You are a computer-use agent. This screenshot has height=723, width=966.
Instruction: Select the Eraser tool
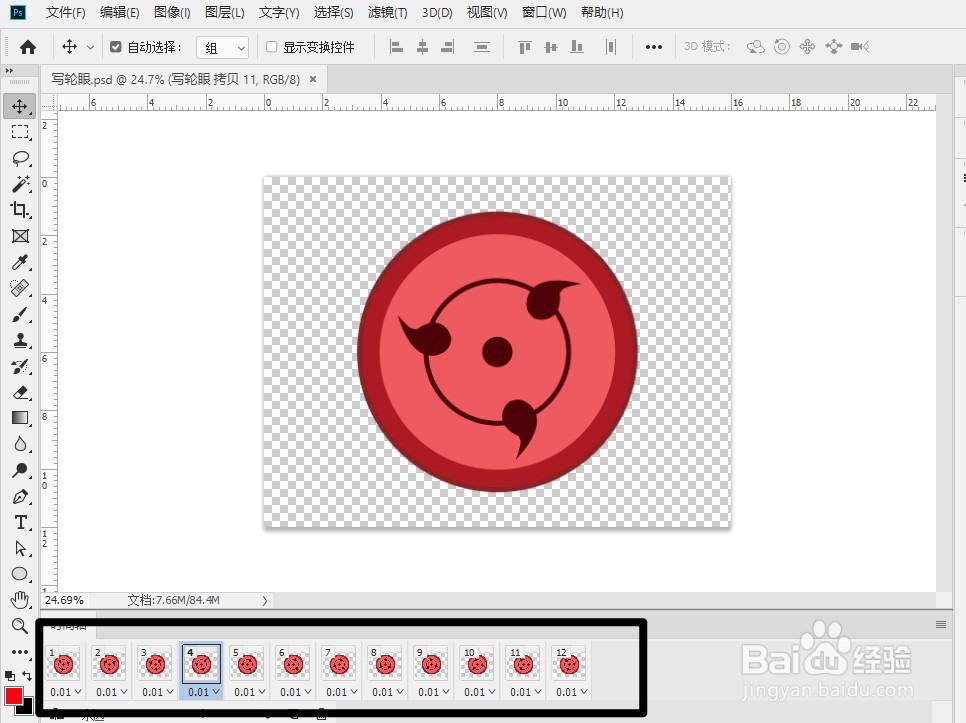(x=20, y=392)
